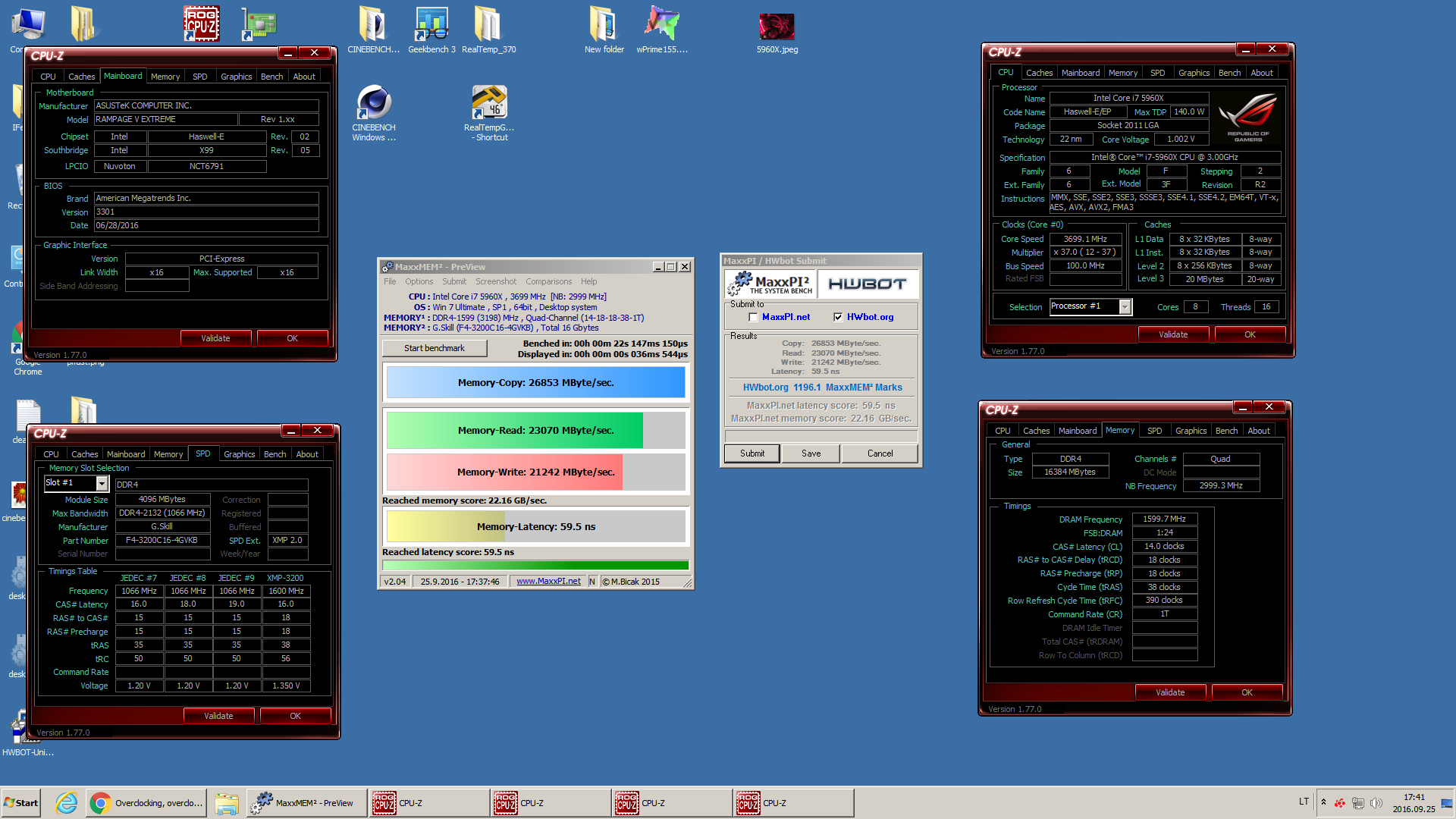Open the Comparisons menu in MaxxMEM²
Image resolution: width=1456 pixels, height=819 pixels.
click(548, 281)
